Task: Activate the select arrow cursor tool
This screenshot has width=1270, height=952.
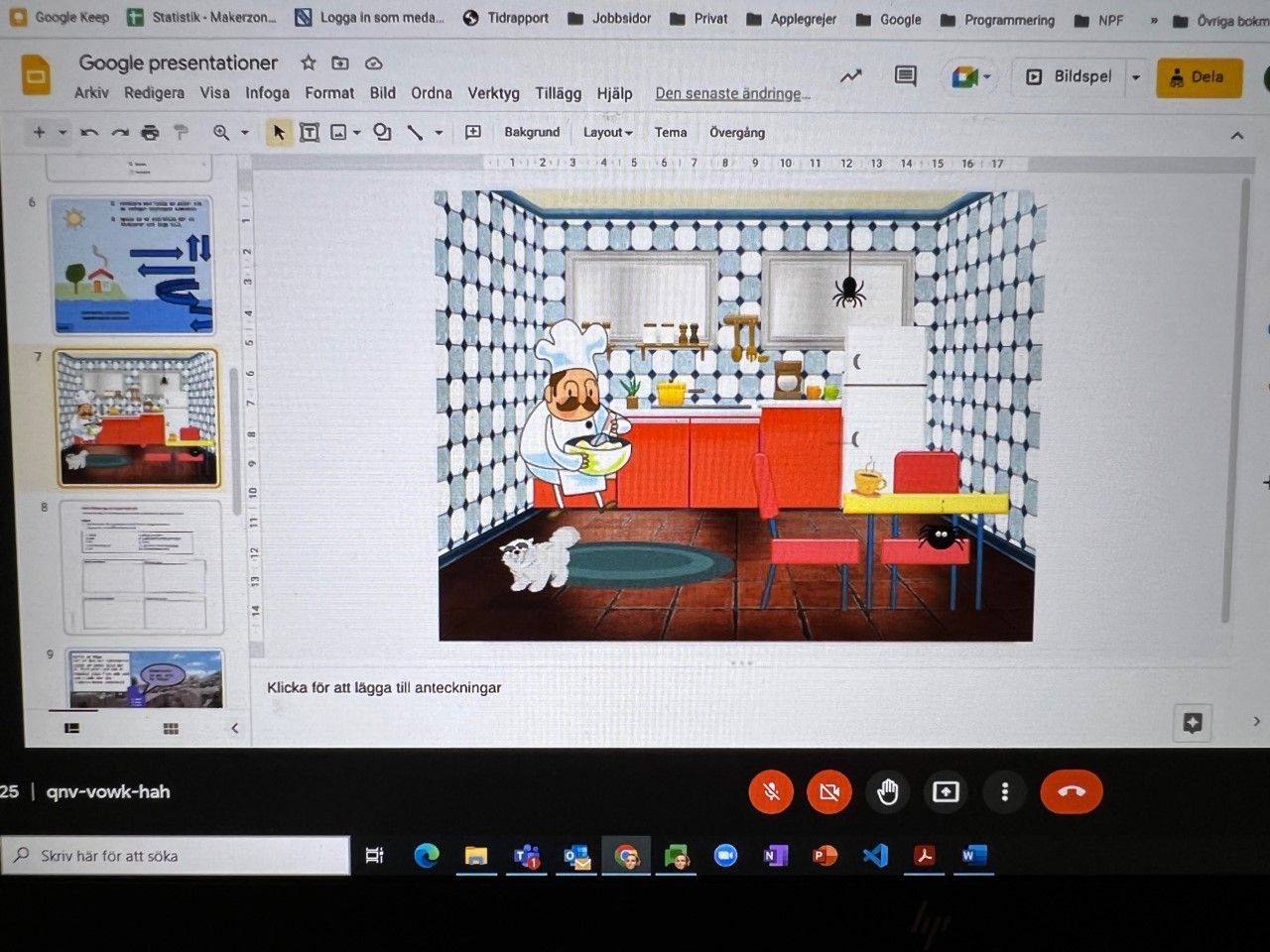Action: [279, 132]
